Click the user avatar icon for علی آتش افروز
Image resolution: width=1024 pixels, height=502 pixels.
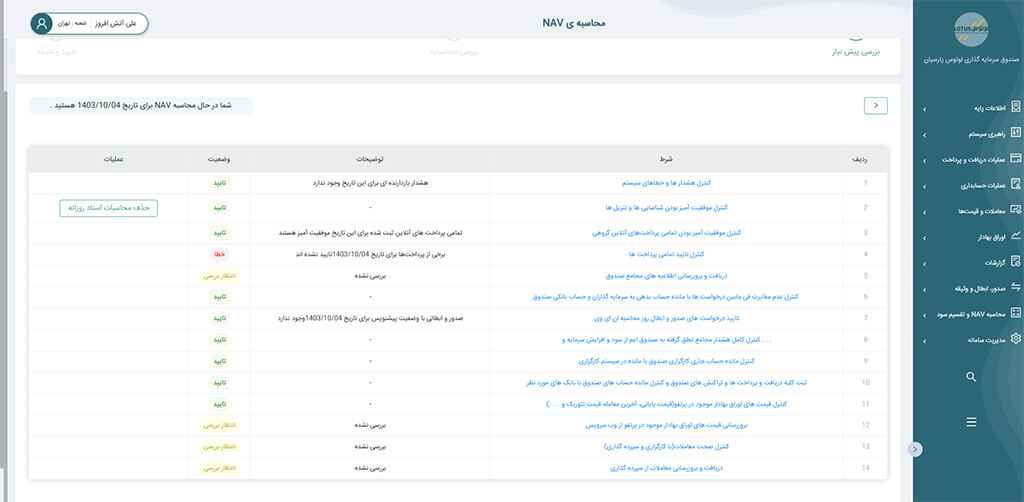click(42, 24)
